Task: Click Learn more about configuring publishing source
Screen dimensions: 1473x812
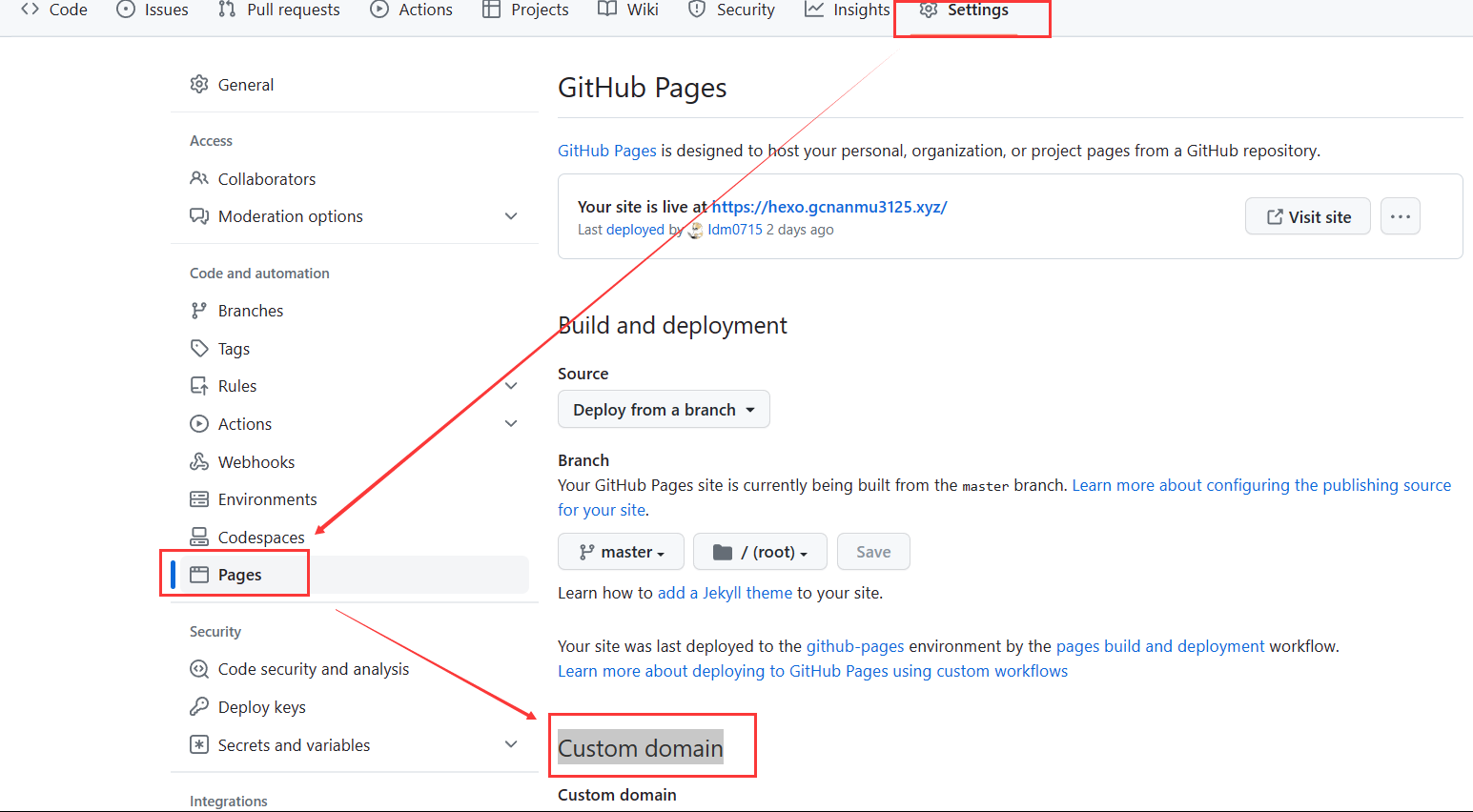Action: 1261,485
